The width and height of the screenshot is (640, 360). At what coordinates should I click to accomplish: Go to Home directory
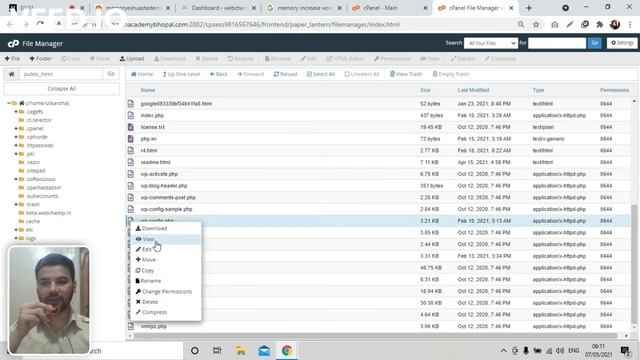point(142,74)
